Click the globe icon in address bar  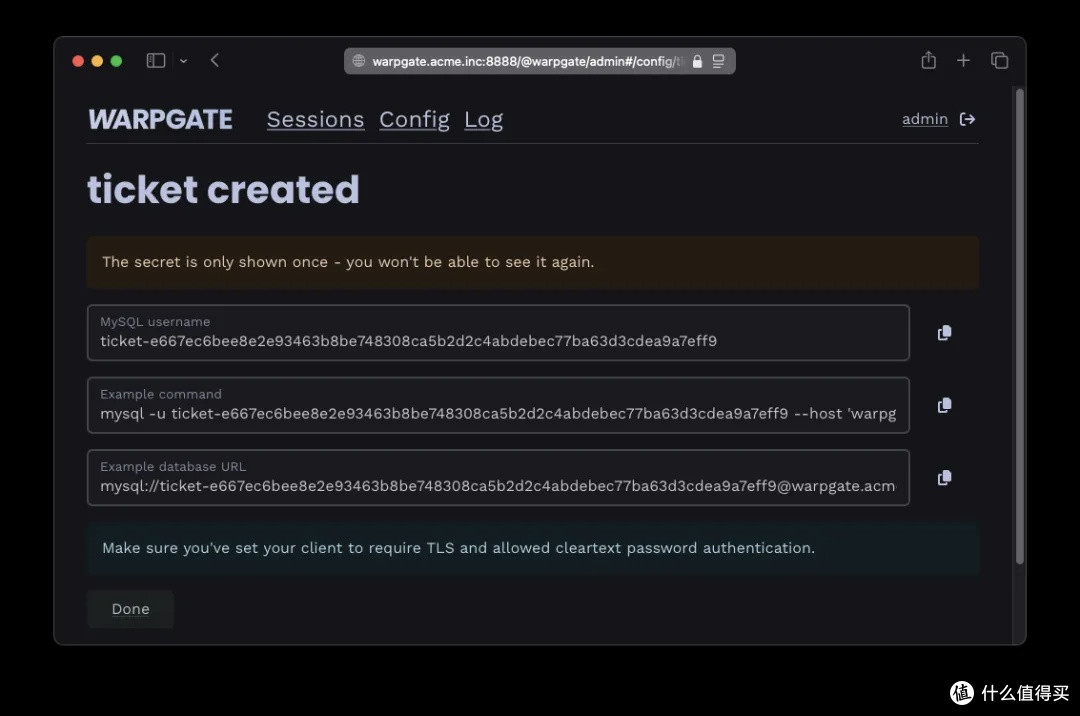(x=359, y=61)
